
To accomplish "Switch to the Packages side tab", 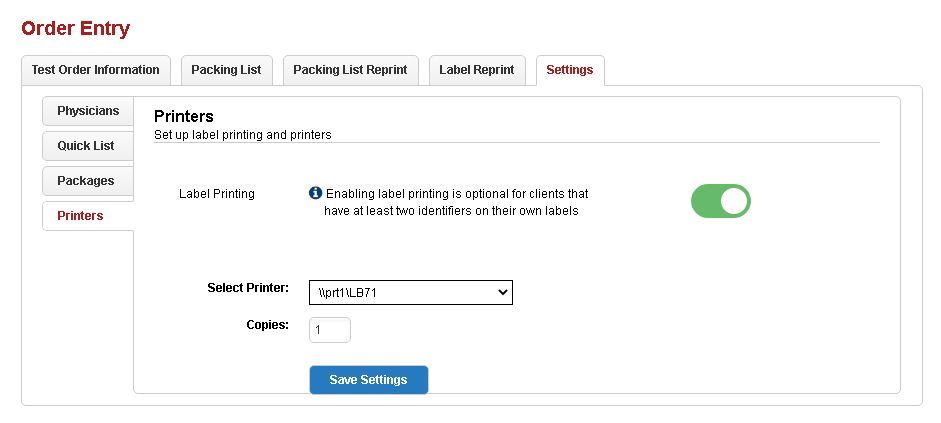I will tap(86, 181).
